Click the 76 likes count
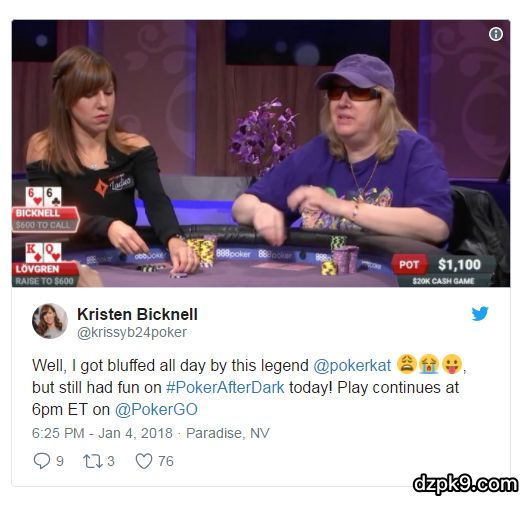 point(166,461)
